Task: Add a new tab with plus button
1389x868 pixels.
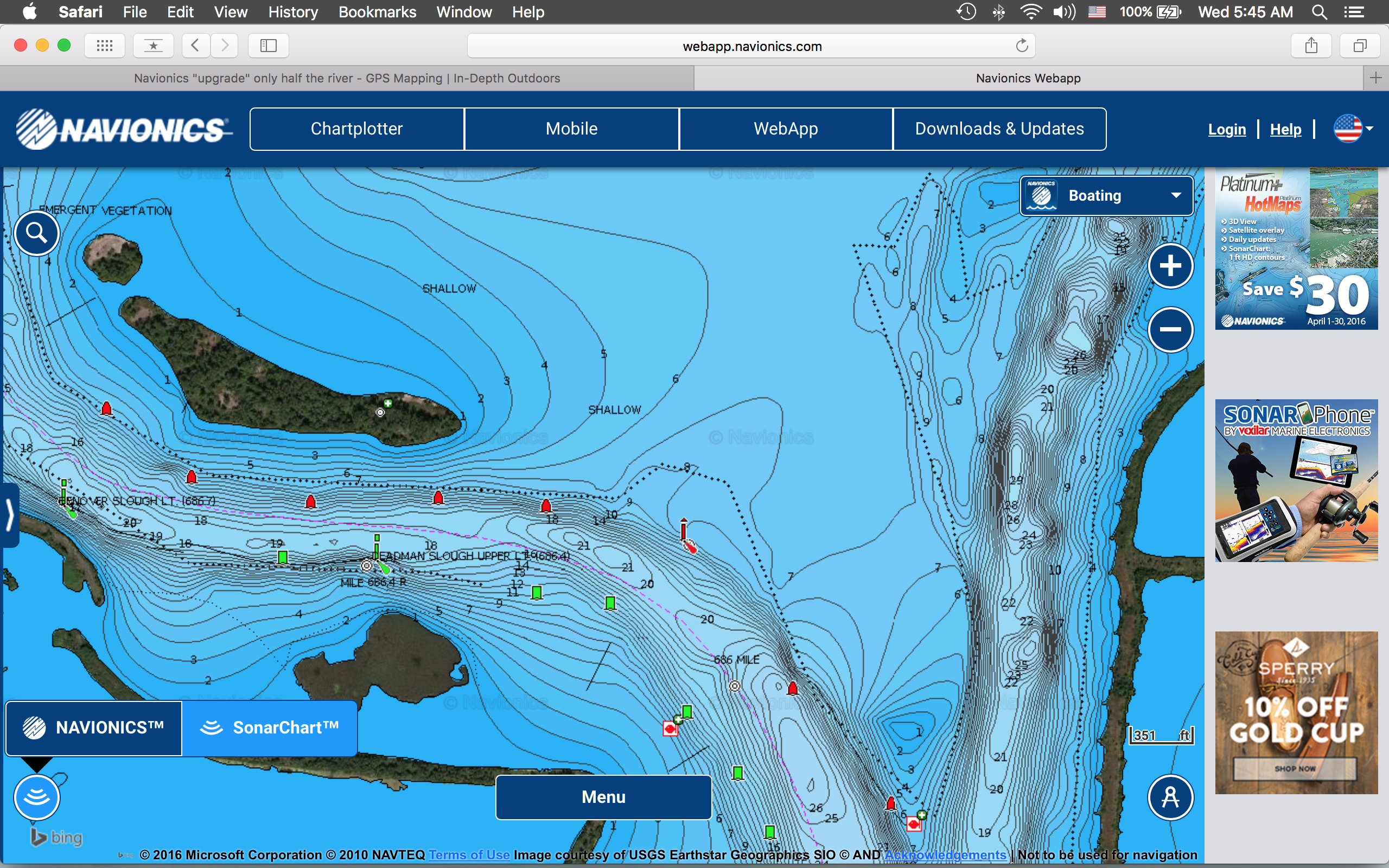Action: pos(1376,78)
